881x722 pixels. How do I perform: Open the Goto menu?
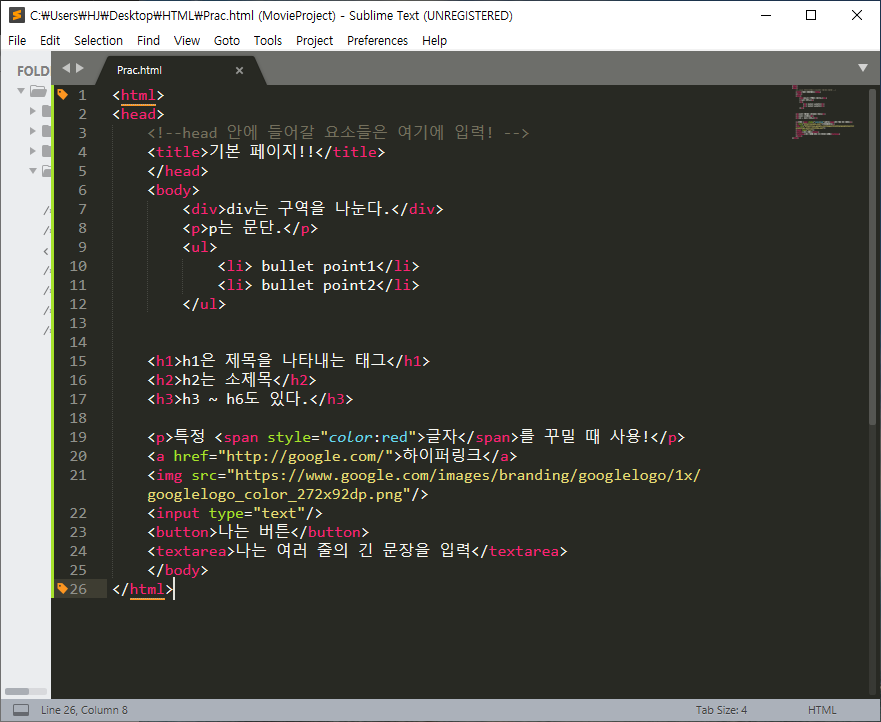pyautogui.click(x=227, y=40)
